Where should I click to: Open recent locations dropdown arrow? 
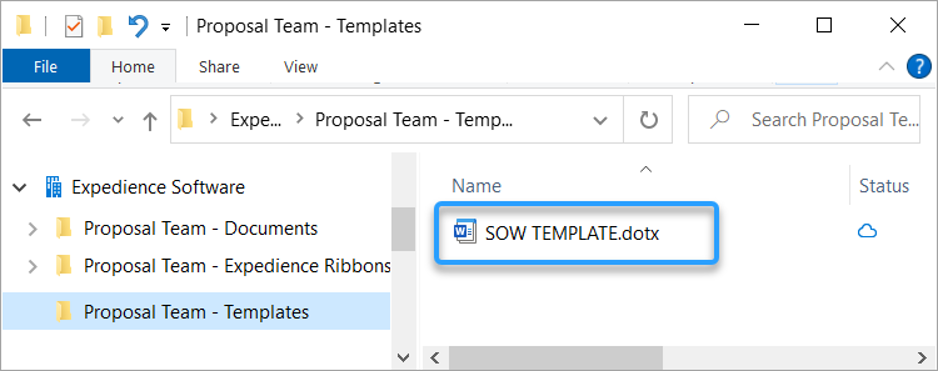point(118,120)
